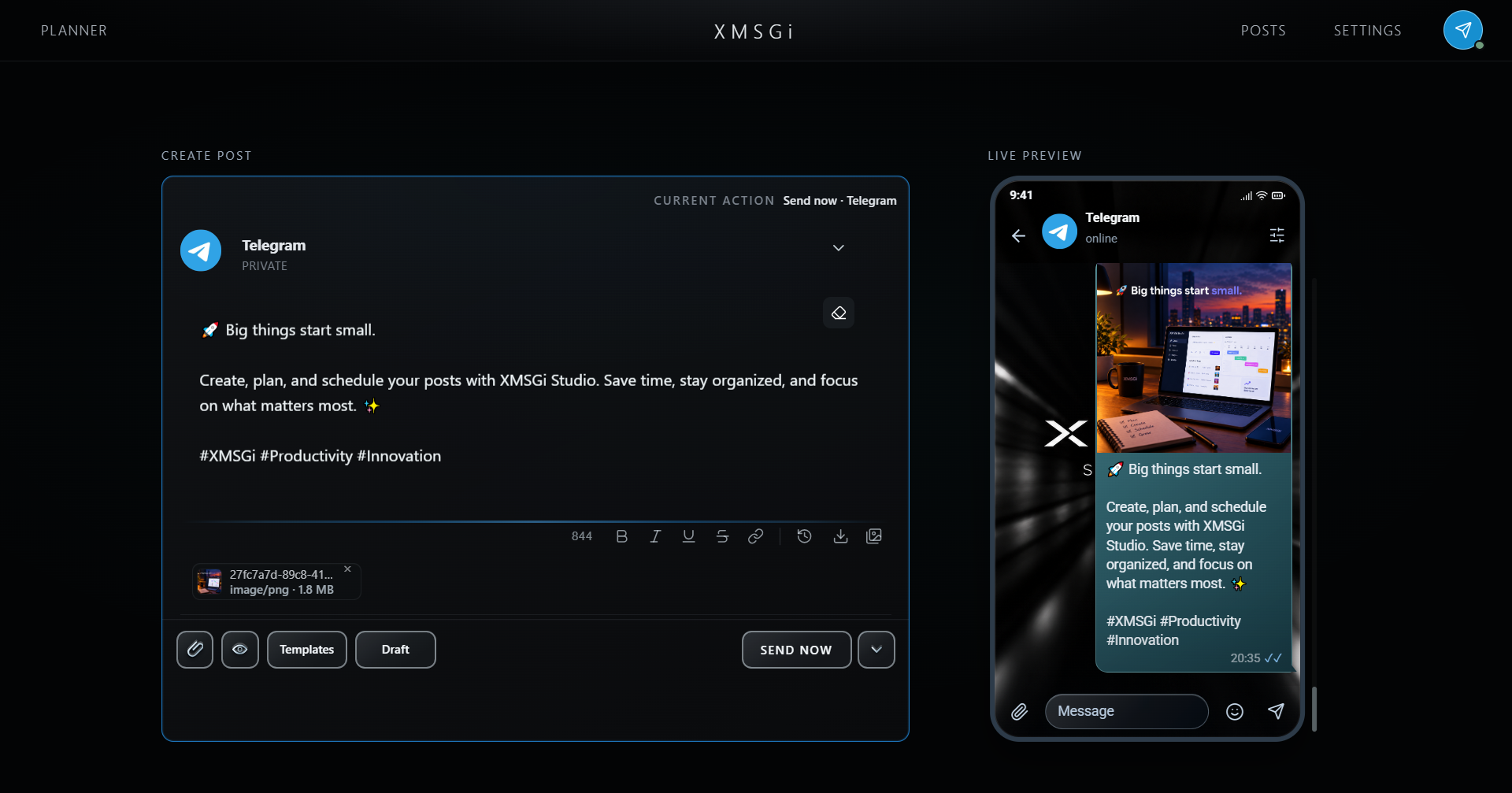Click the preview post image of laptop
Viewport: 1512px width, 793px height.
point(1194,358)
